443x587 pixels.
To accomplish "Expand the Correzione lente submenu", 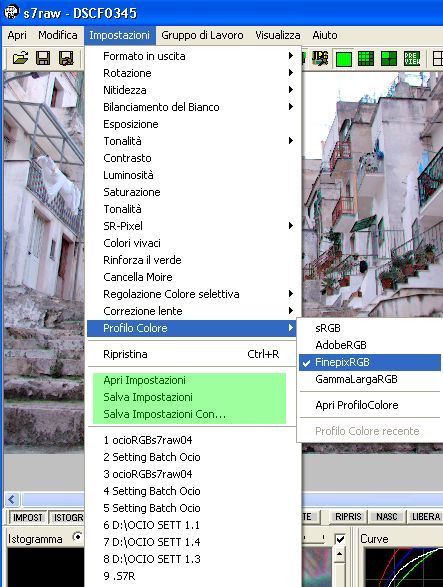I will point(193,311).
